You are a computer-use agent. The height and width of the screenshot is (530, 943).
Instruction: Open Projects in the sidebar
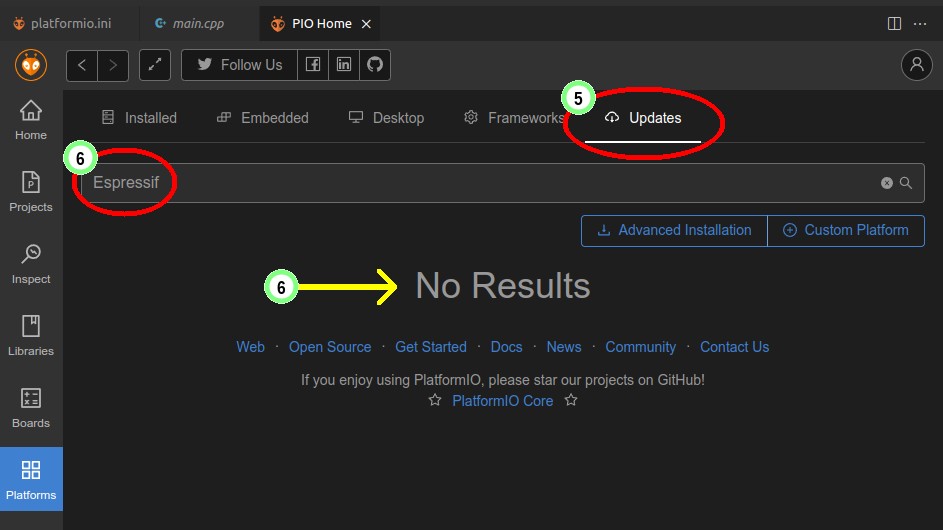[x=31, y=191]
